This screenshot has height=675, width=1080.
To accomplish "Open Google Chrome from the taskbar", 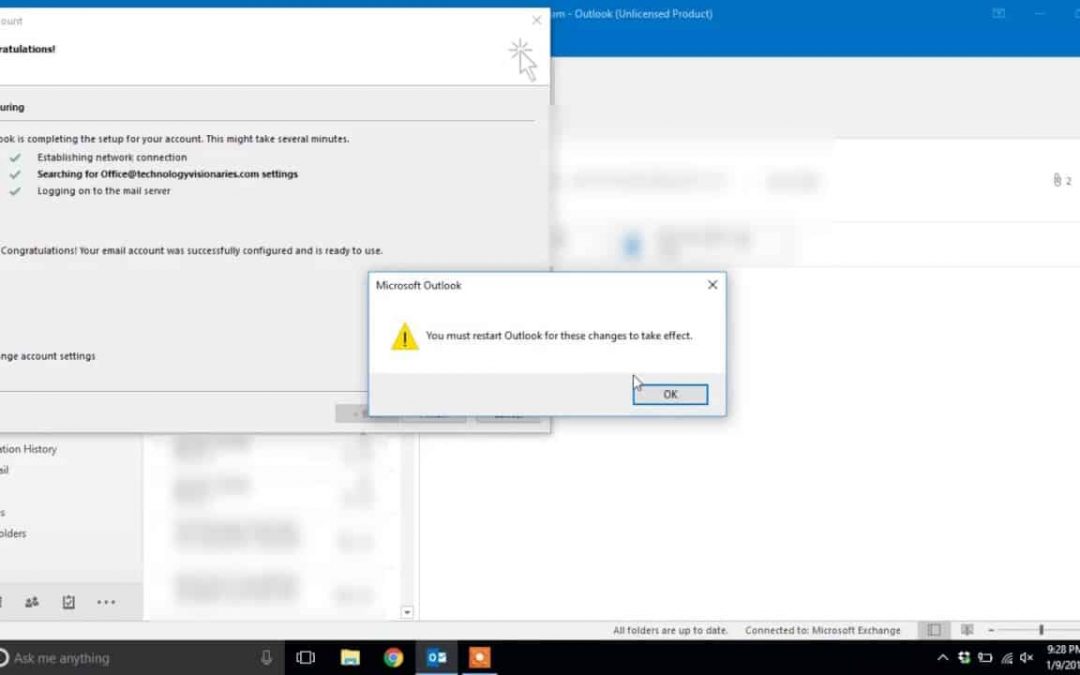I will 393,658.
